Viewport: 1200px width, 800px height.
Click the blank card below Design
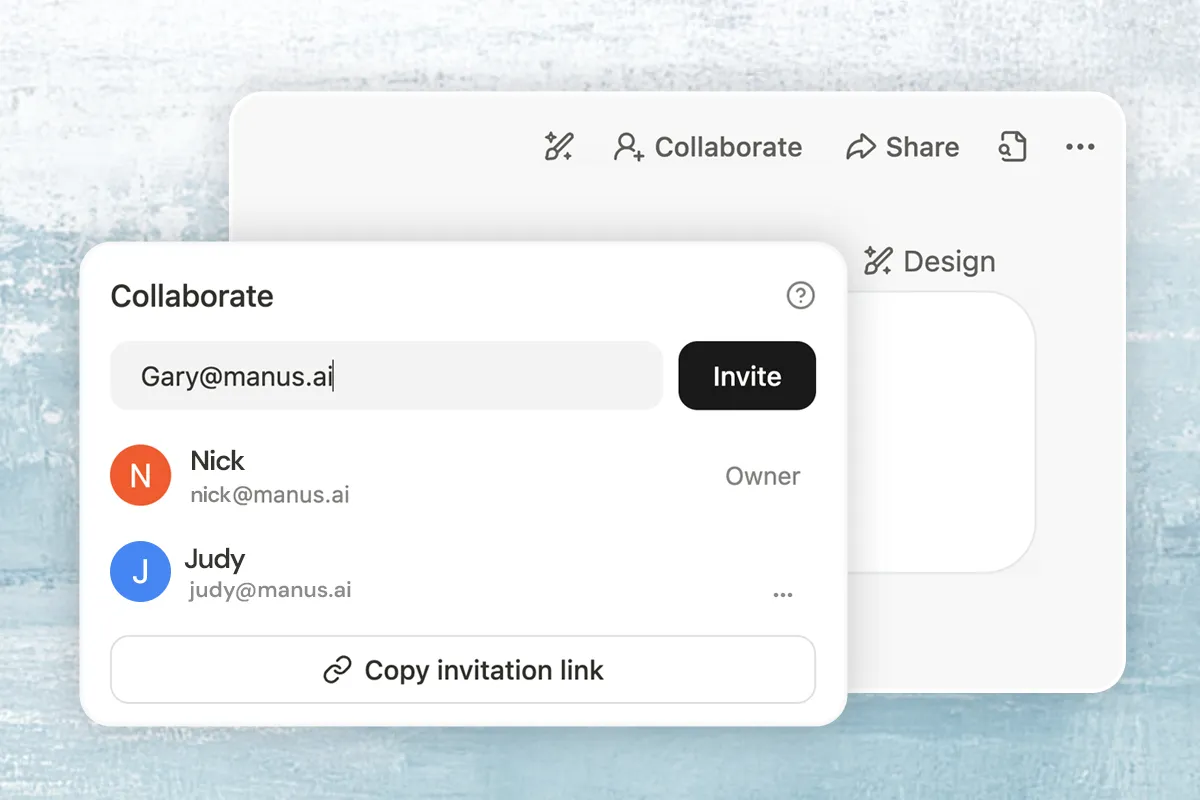[x=940, y=430]
